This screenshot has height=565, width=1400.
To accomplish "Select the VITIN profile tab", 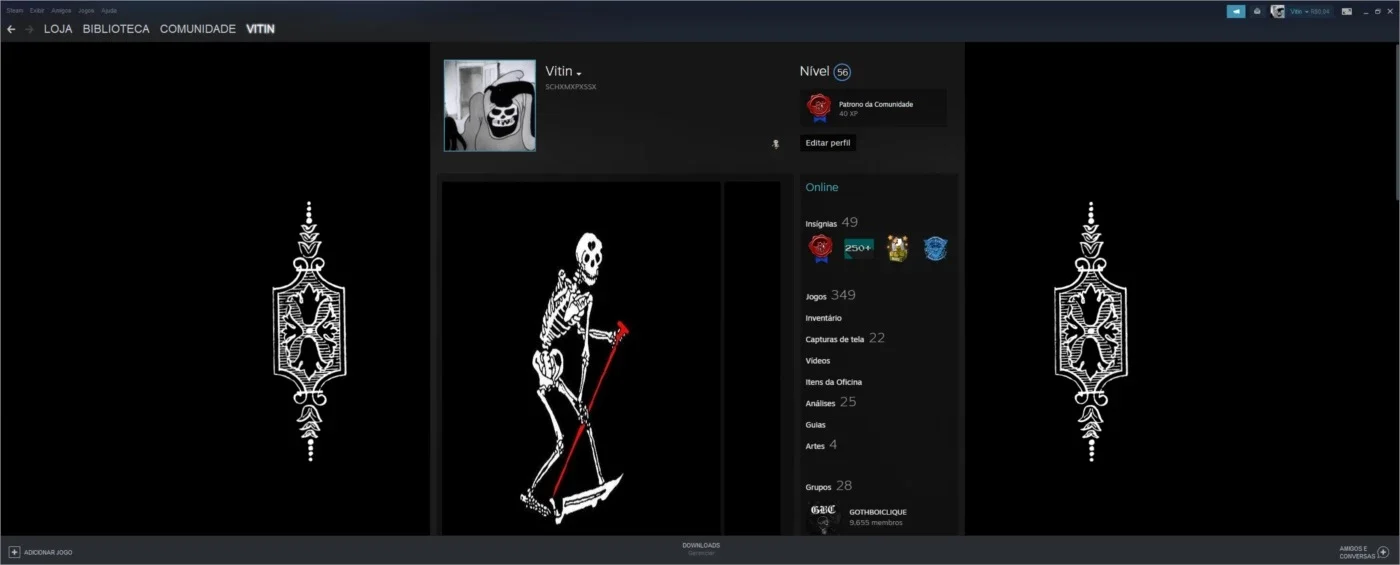I will (260, 29).
